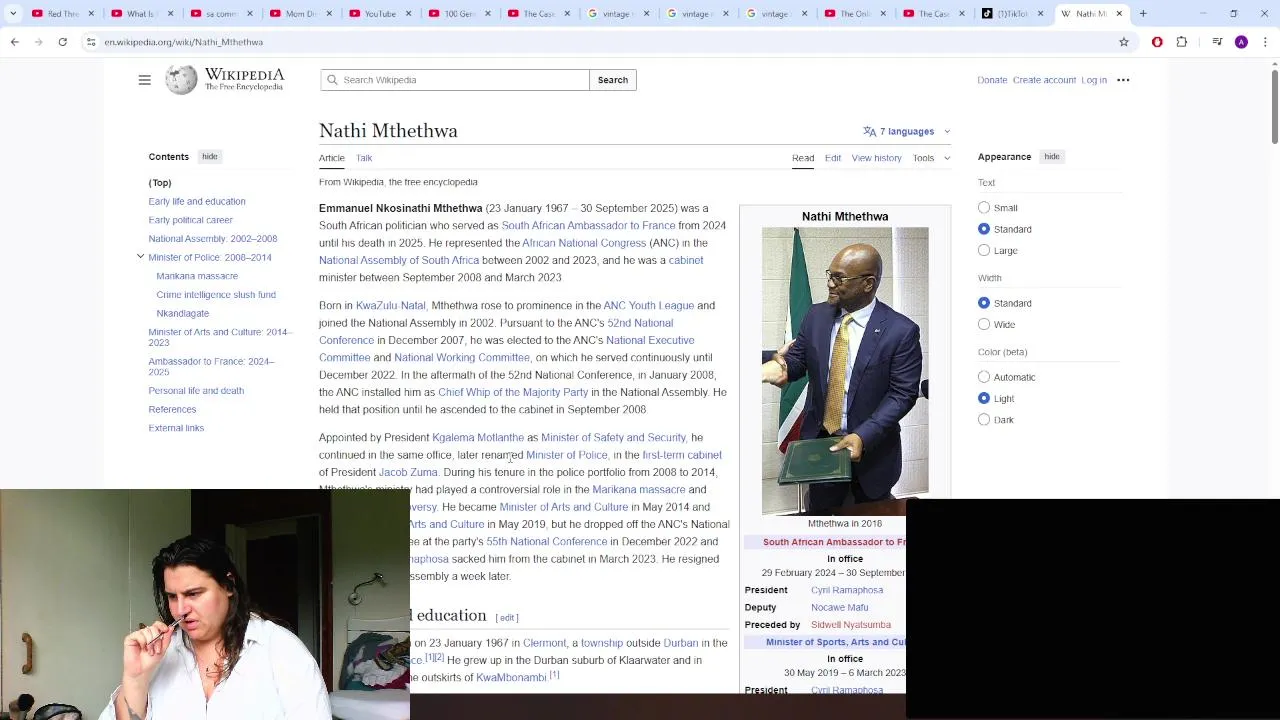Switch to the TikTok tab
1280x720 pixels.
coord(1012,14)
